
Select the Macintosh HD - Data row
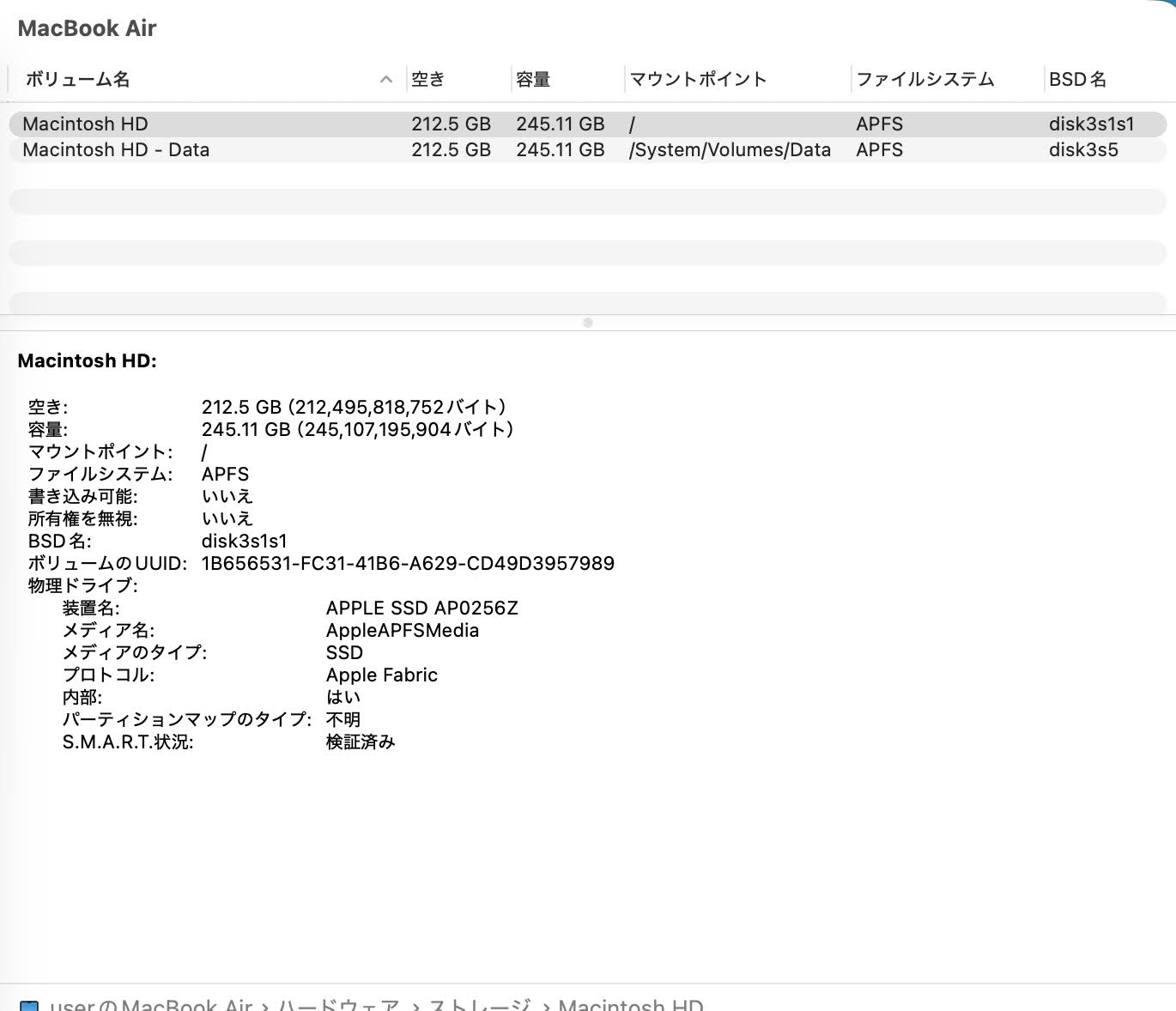pos(587,149)
